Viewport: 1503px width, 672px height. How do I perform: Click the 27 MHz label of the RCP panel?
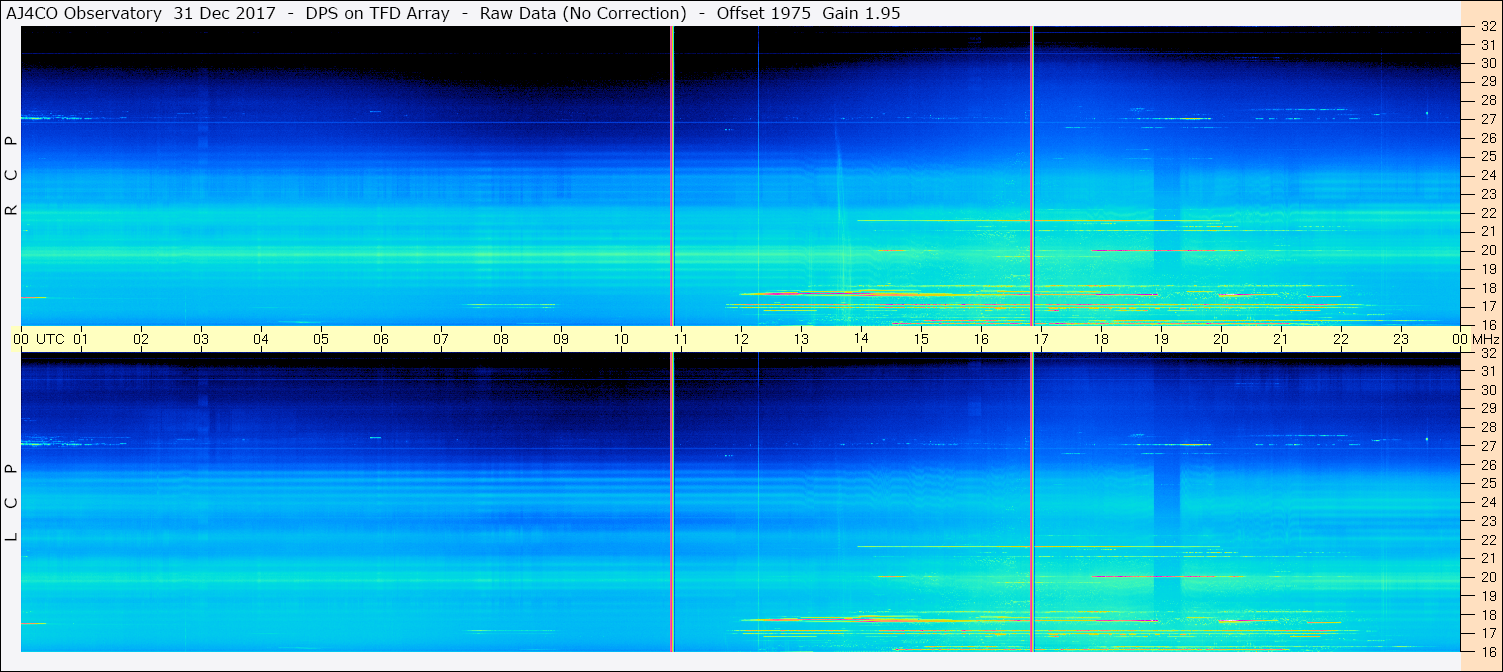coord(1487,119)
